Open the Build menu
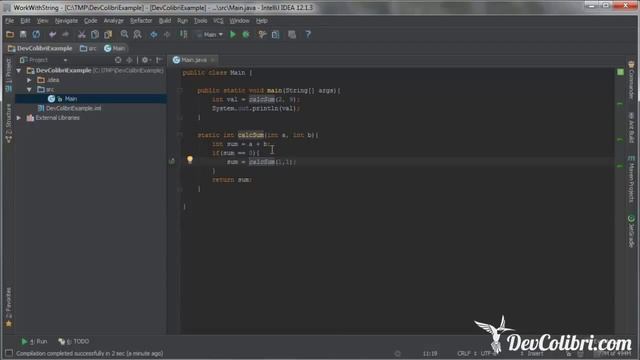Image resolution: width=640 pixels, height=360 pixels. 165,20
